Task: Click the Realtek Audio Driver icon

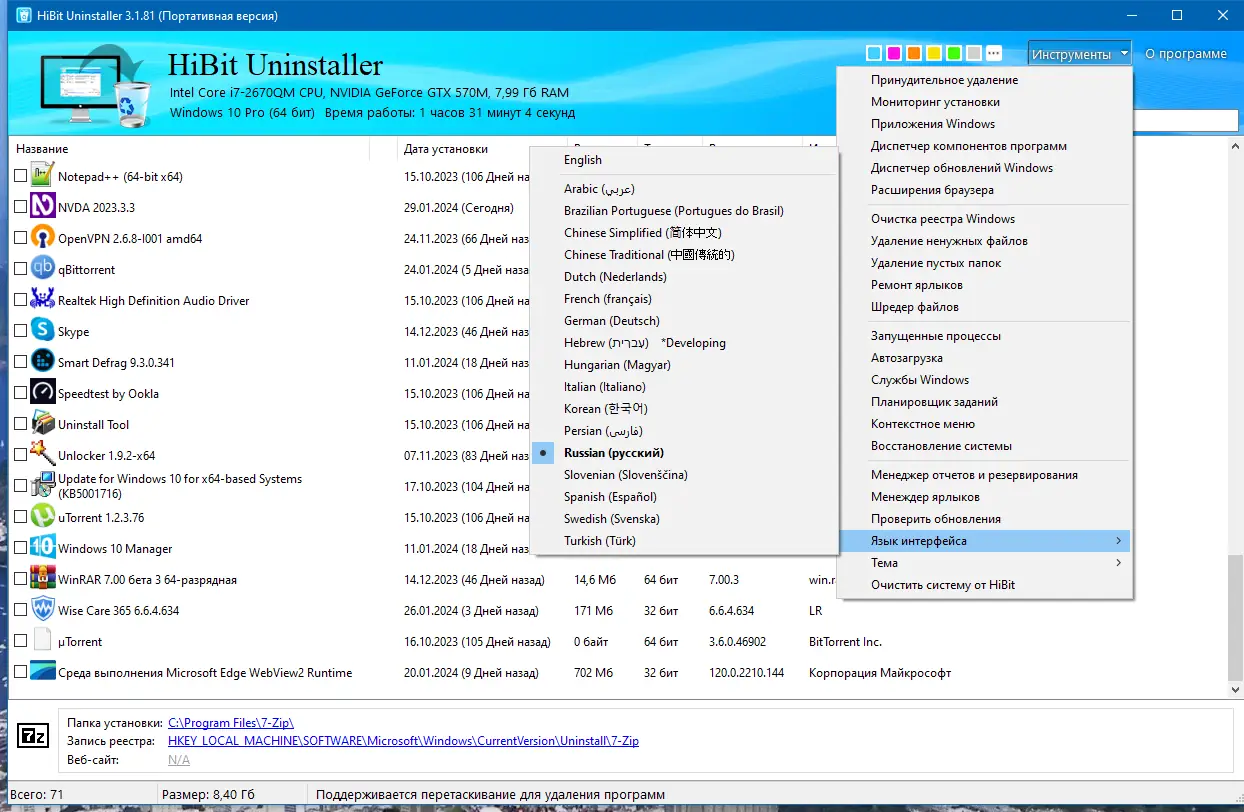Action: (x=42, y=300)
